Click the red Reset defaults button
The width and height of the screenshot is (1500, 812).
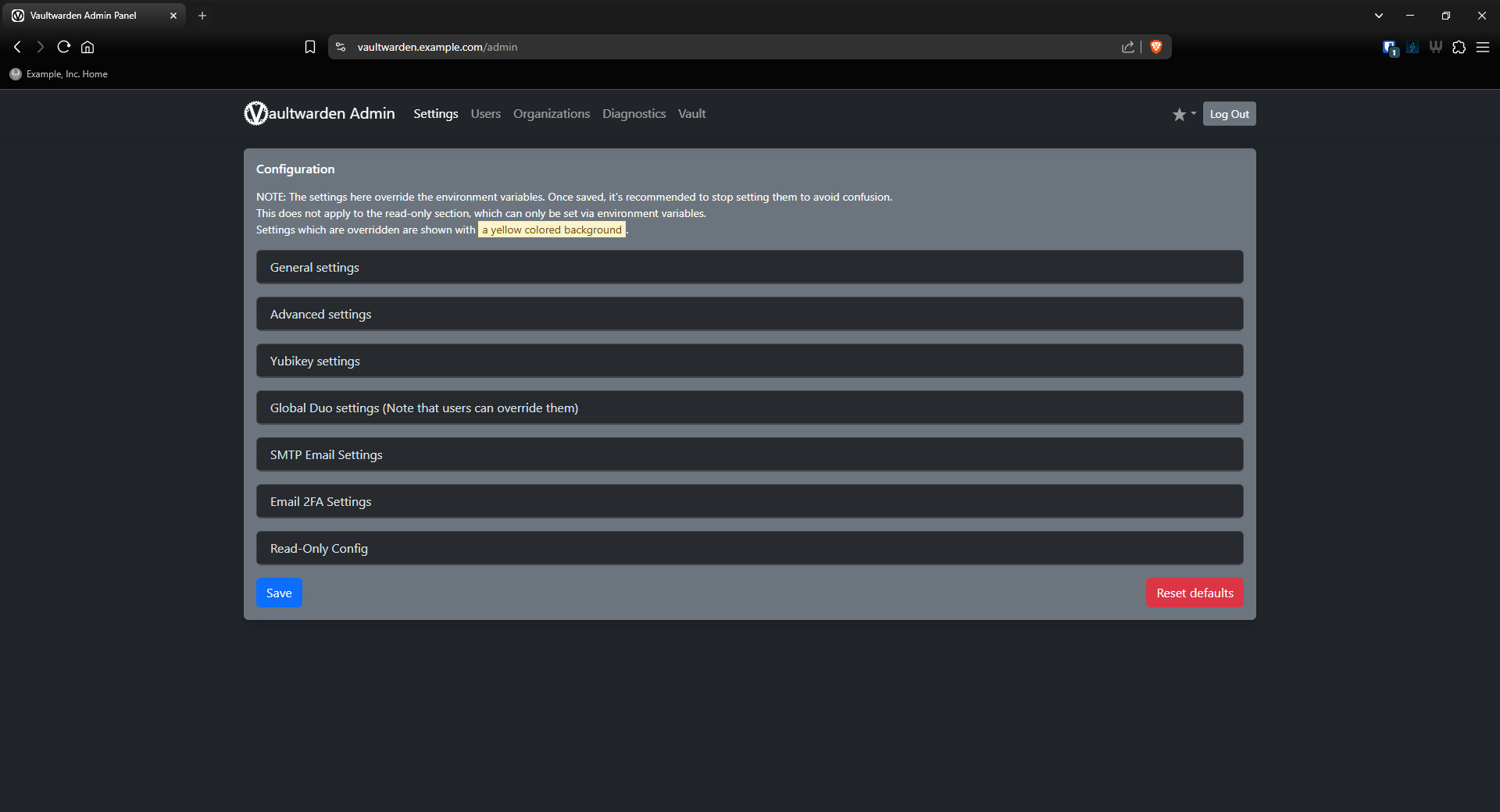[1194, 593]
